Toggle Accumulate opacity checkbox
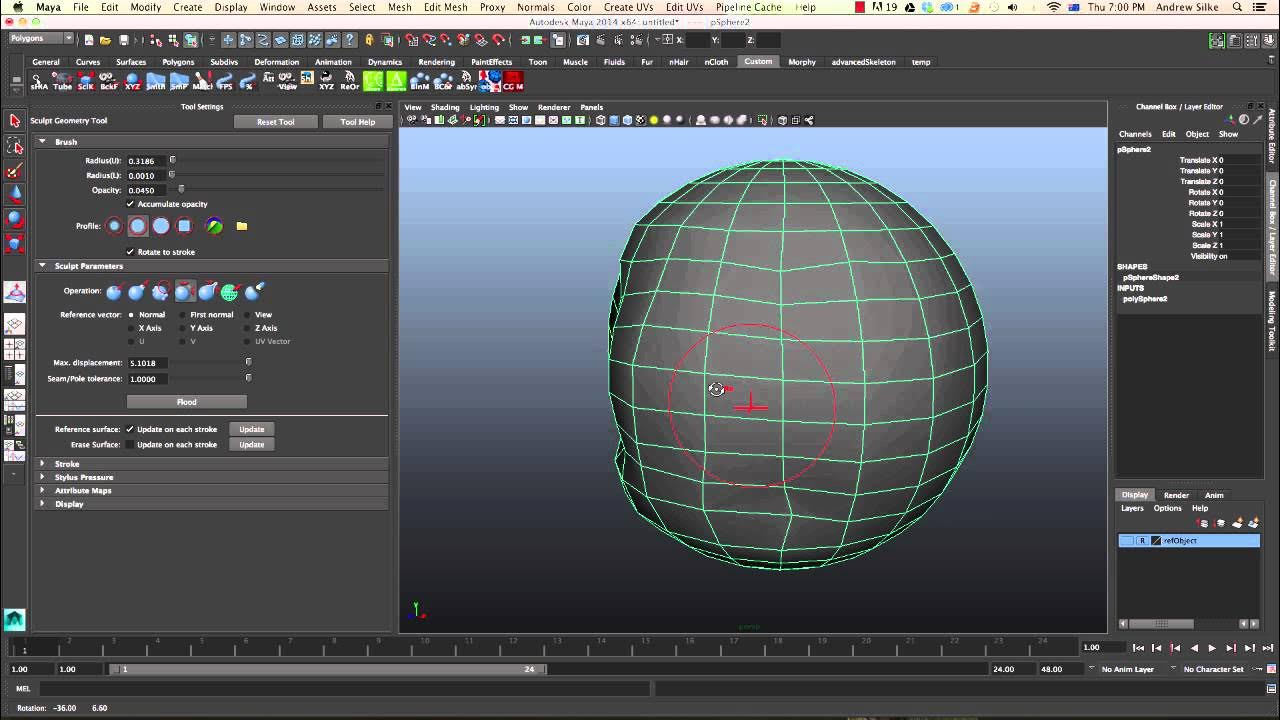This screenshot has height=720, width=1280. click(130, 204)
